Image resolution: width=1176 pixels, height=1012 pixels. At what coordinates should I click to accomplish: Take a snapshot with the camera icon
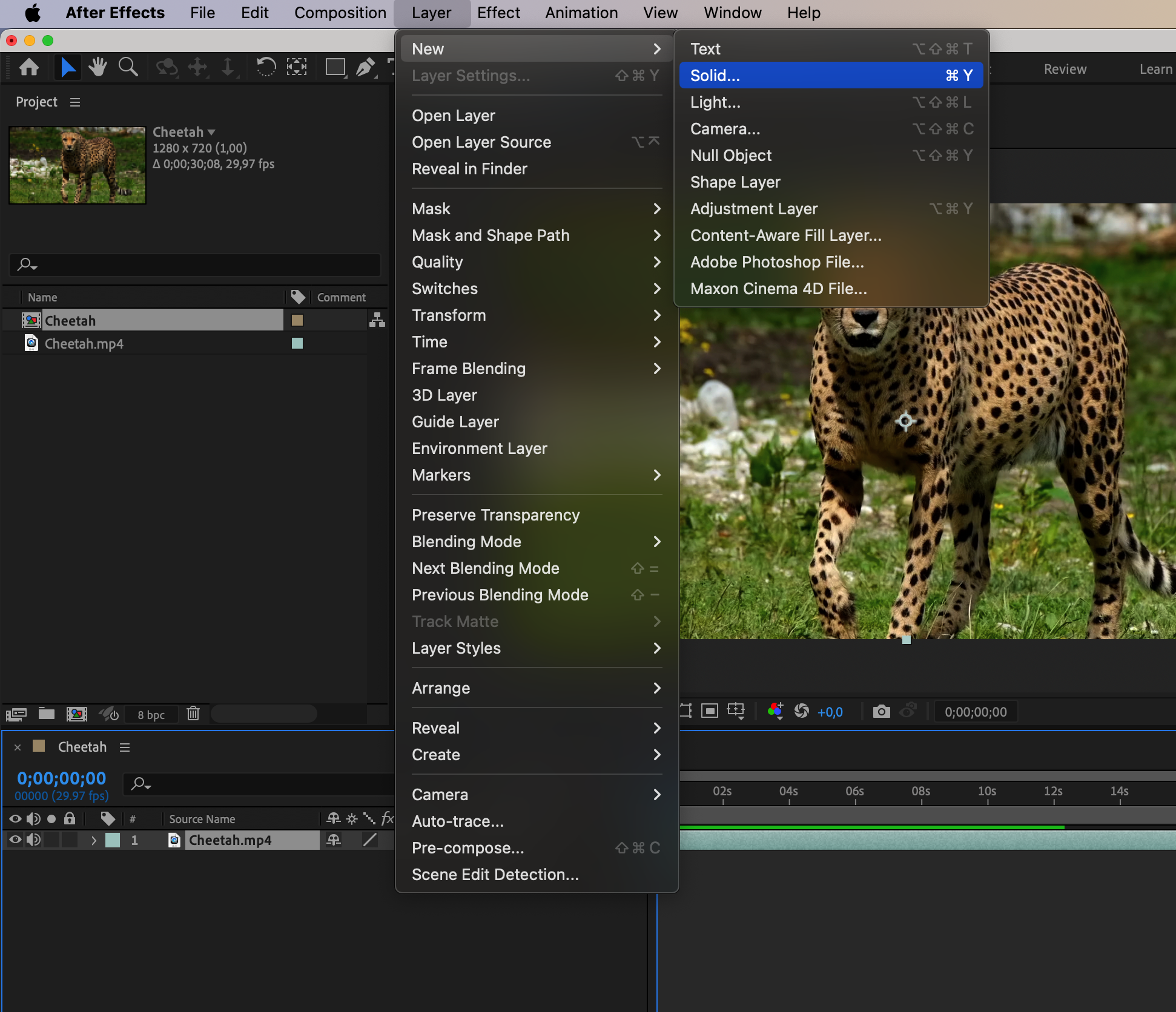coord(881,711)
